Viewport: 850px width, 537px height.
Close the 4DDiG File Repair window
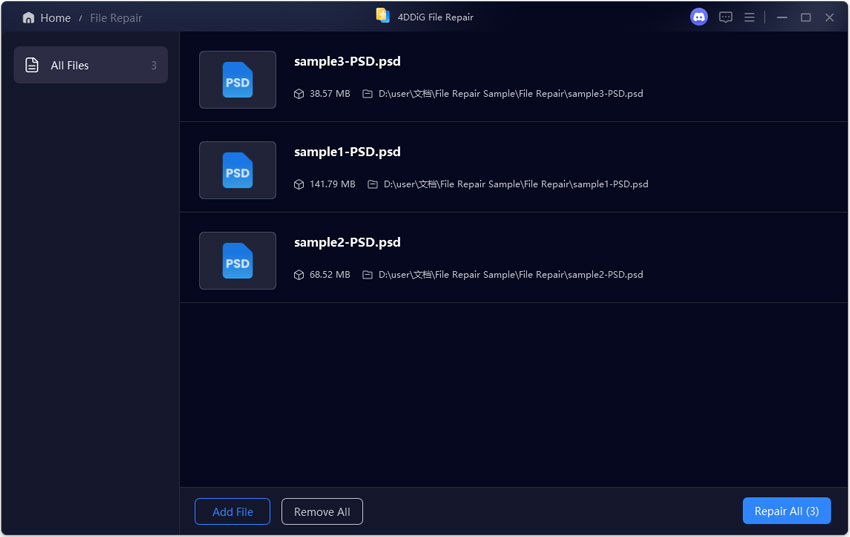(829, 17)
